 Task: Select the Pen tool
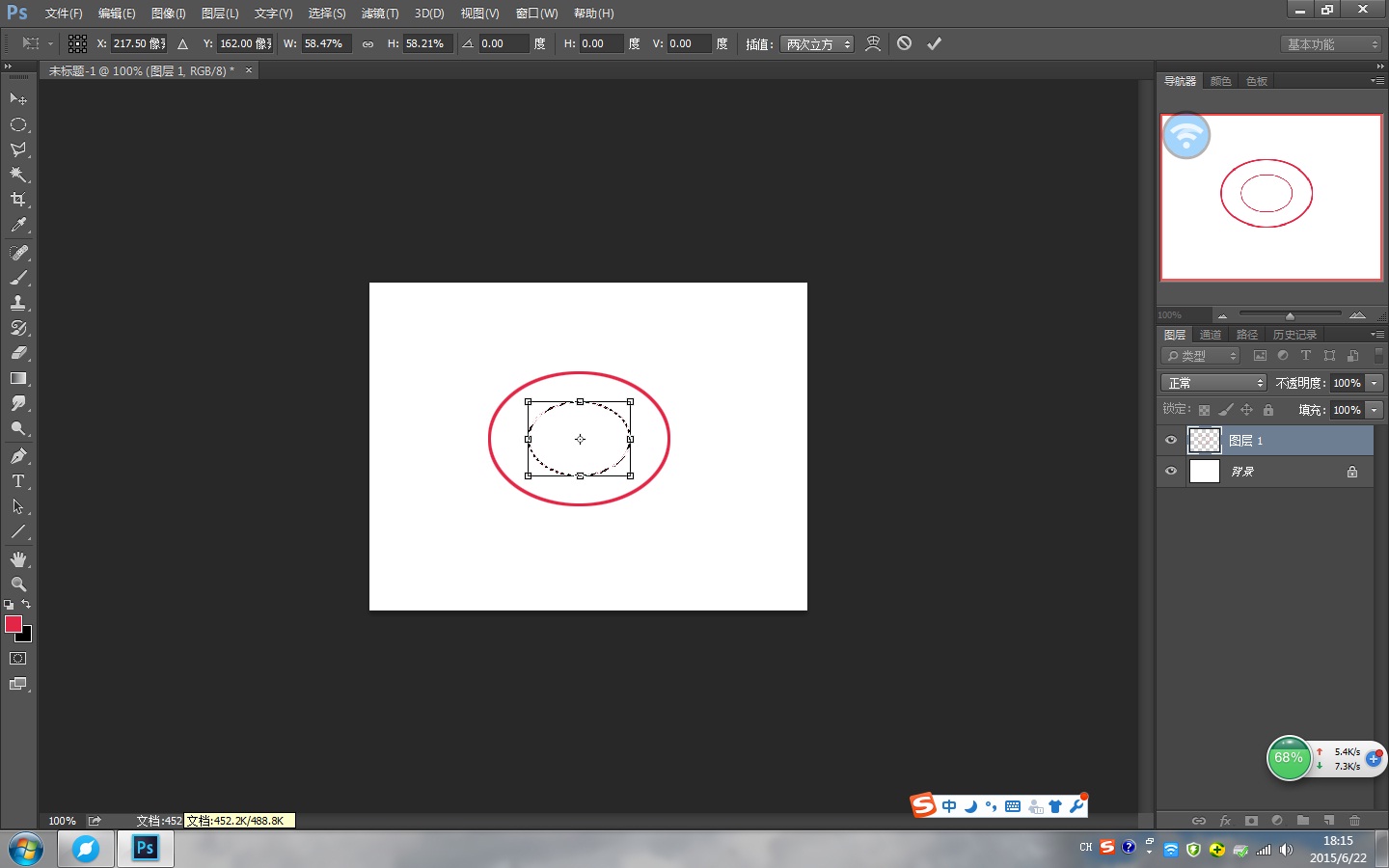tap(18, 456)
